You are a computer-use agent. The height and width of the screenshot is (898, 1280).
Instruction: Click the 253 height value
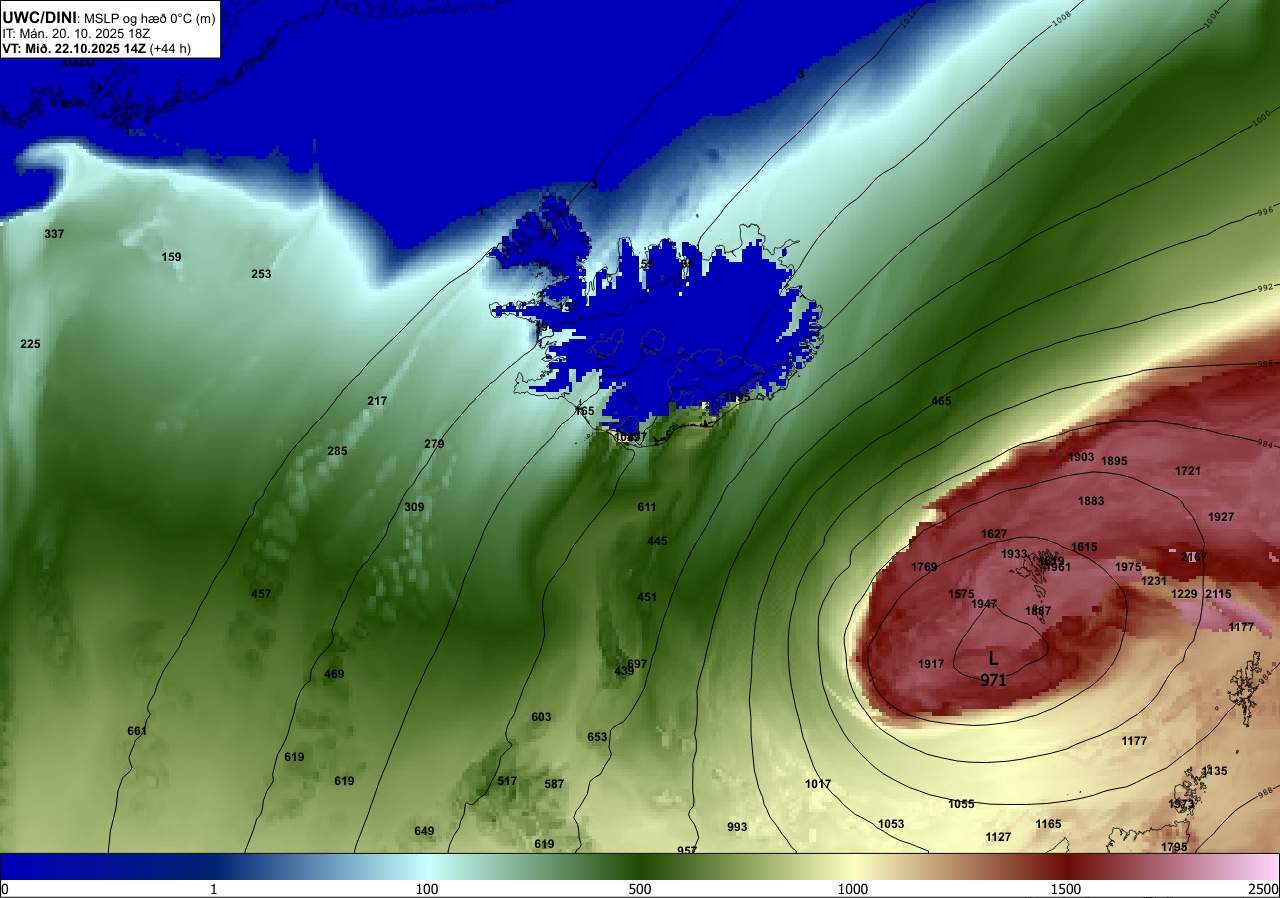tap(261, 274)
